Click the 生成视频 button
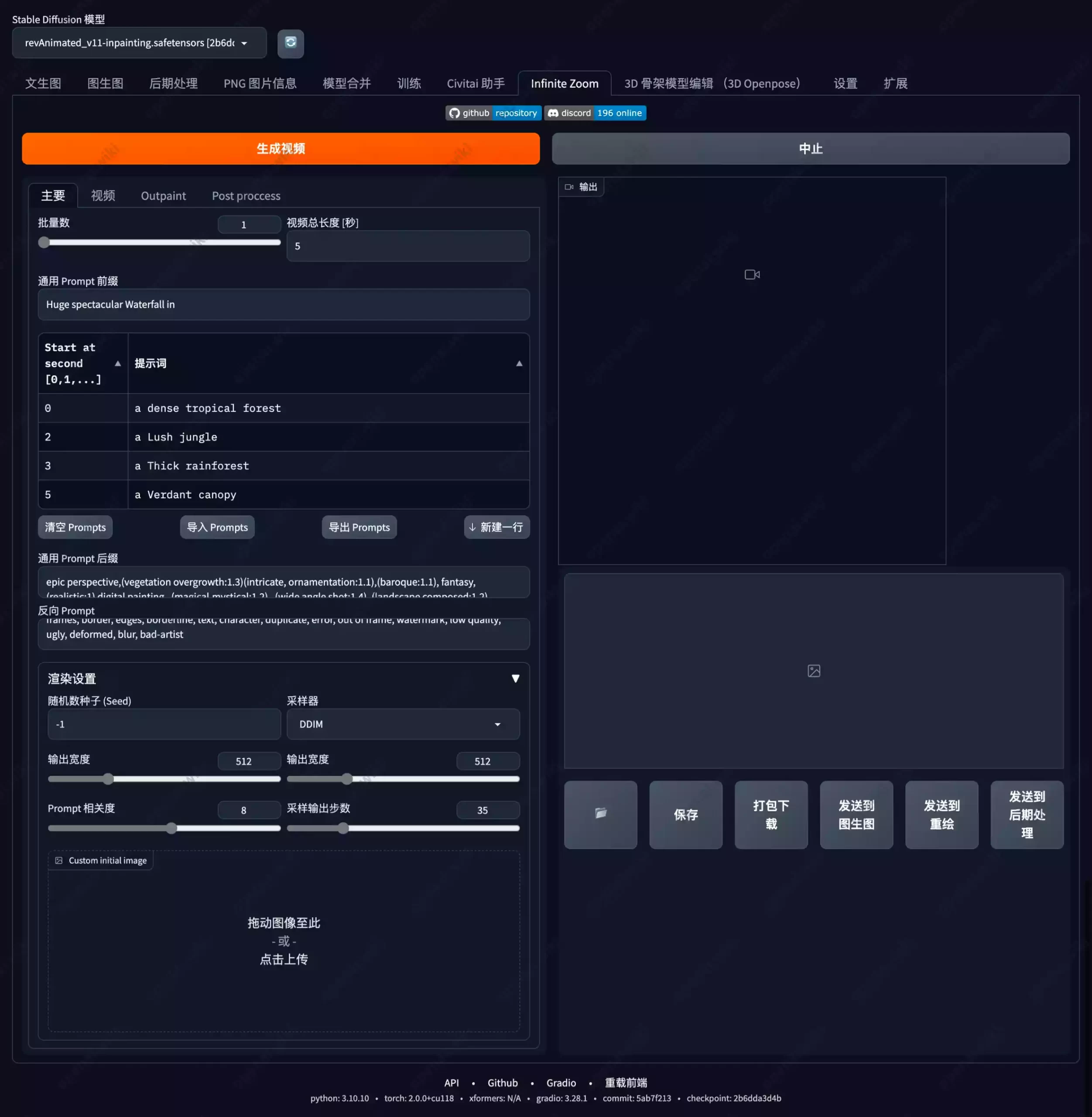The width and height of the screenshot is (1092, 1117). coord(281,149)
